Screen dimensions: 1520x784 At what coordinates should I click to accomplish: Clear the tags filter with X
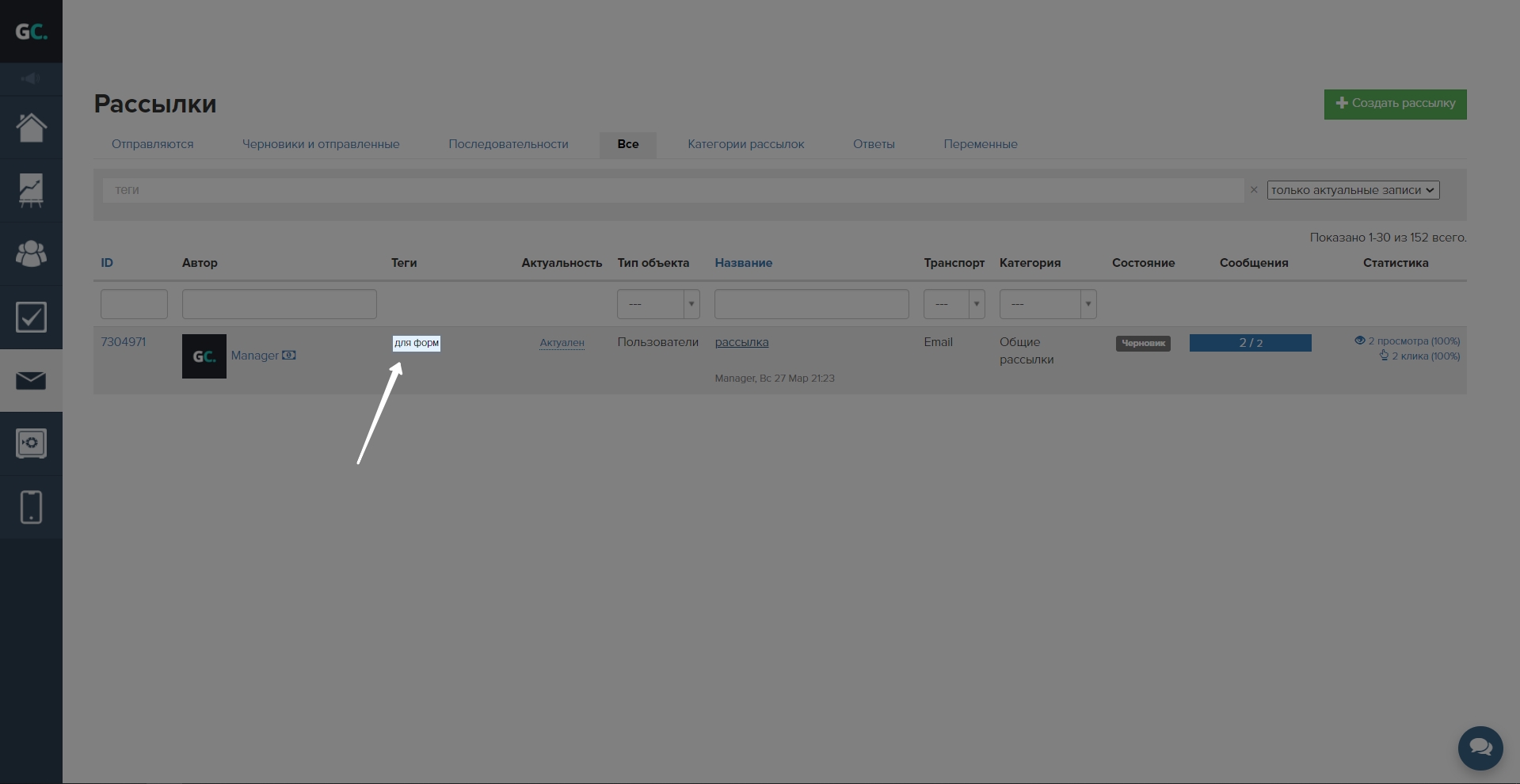click(x=1253, y=190)
